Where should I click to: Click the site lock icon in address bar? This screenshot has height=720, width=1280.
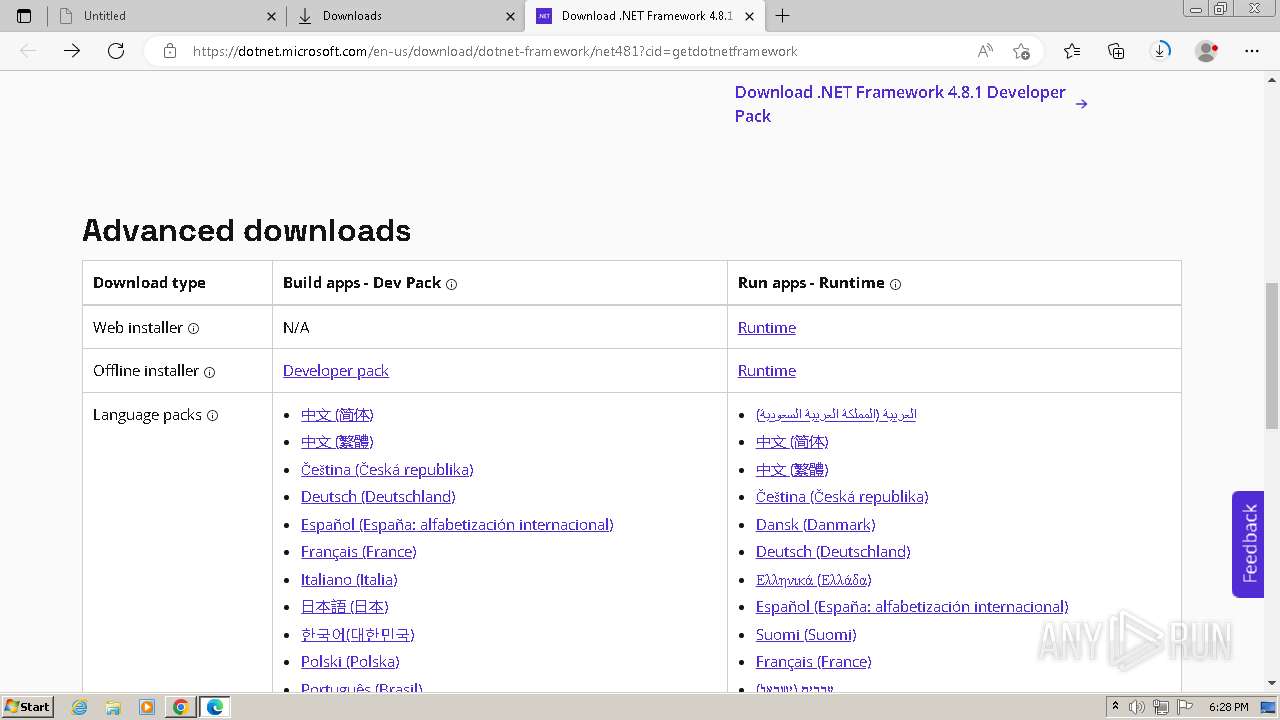(x=170, y=51)
